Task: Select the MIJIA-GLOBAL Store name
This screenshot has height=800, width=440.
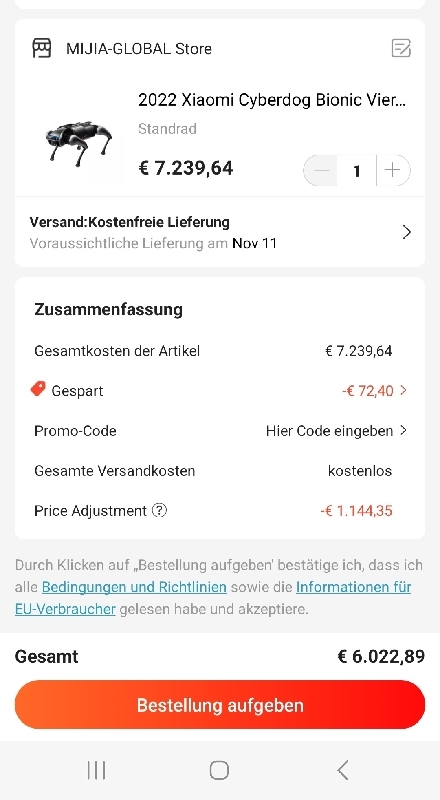Action: click(x=139, y=49)
